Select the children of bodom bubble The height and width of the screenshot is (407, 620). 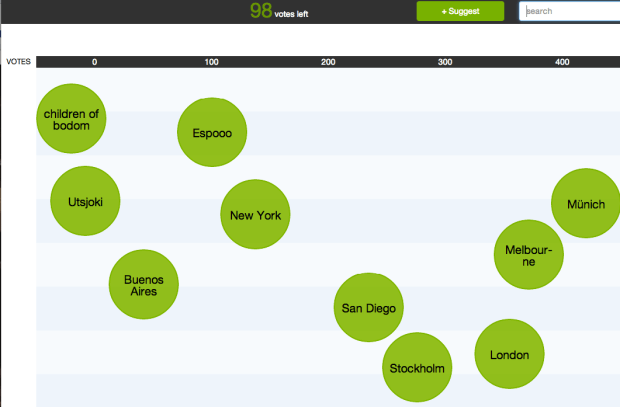[71, 119]
